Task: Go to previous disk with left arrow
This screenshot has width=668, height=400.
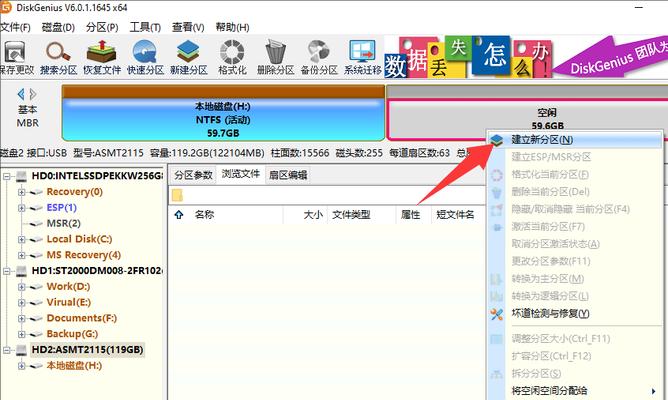Action: (x=20, y=94)
